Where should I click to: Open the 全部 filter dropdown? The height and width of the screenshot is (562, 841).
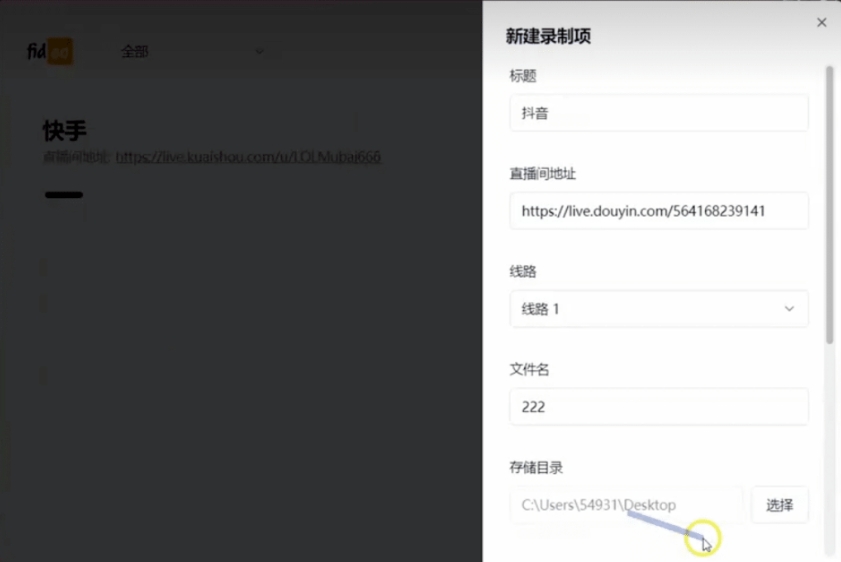coord(191,51)
